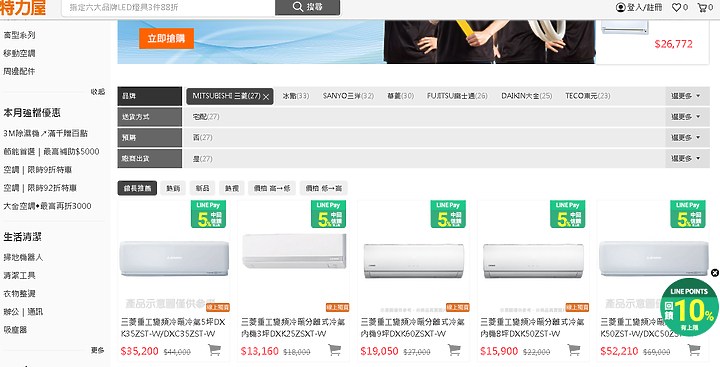Open 周邊配件 sidebar link

pos(19,72)
